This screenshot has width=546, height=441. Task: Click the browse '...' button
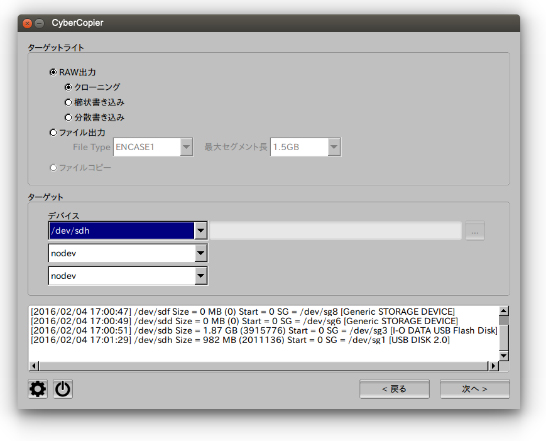[475, 231]
